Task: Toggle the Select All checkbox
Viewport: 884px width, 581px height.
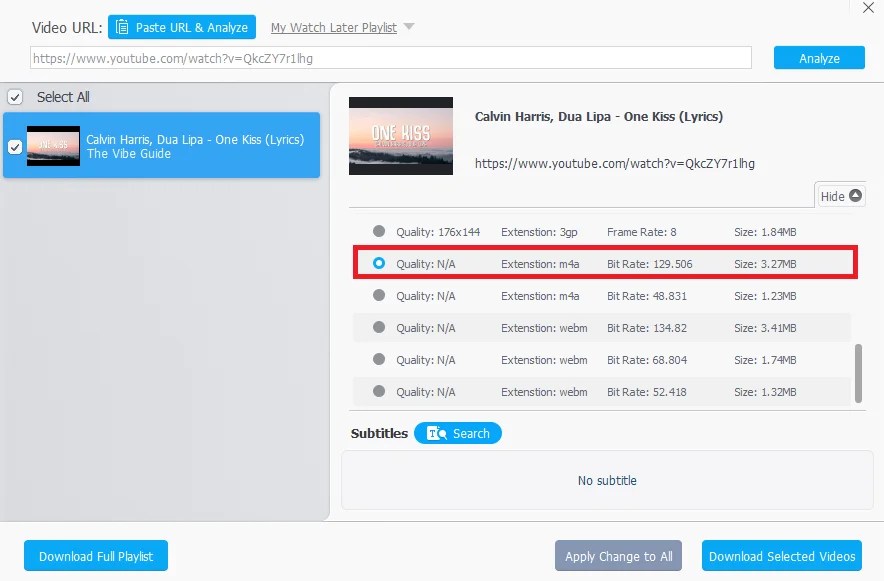Action: click(x=15, y=97)
